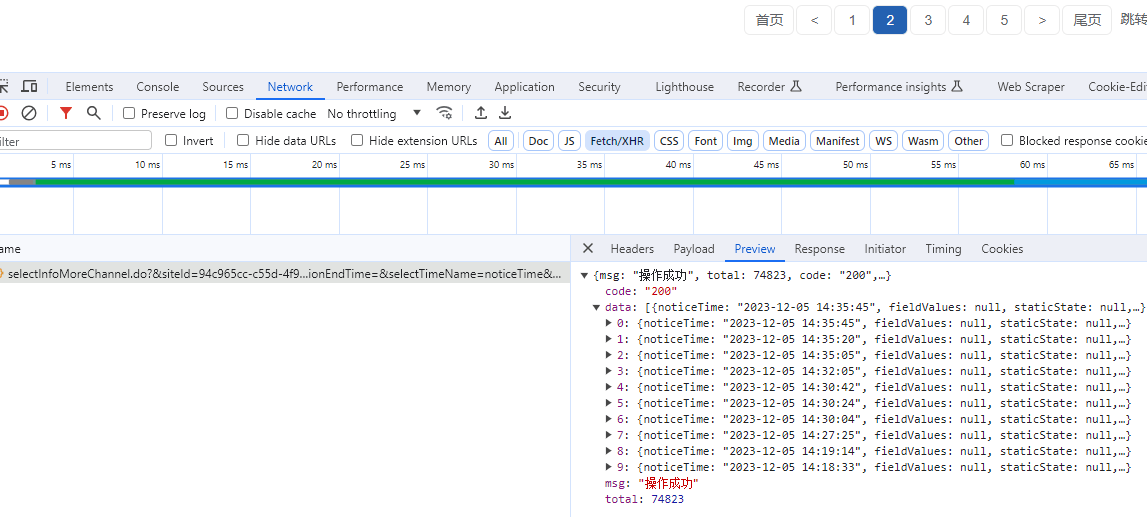Switch to the Console tab
Screen dimensions: 1147x517
pyautogui.click(x=157, y=87)
